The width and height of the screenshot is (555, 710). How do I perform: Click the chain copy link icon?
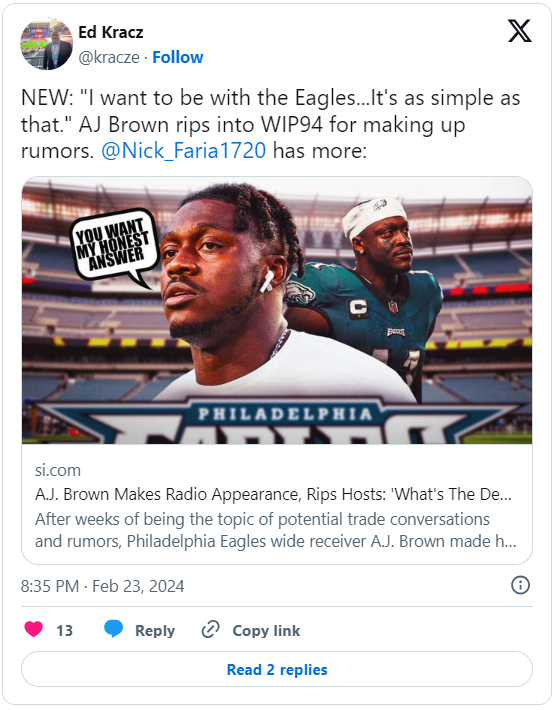point(211,630)
